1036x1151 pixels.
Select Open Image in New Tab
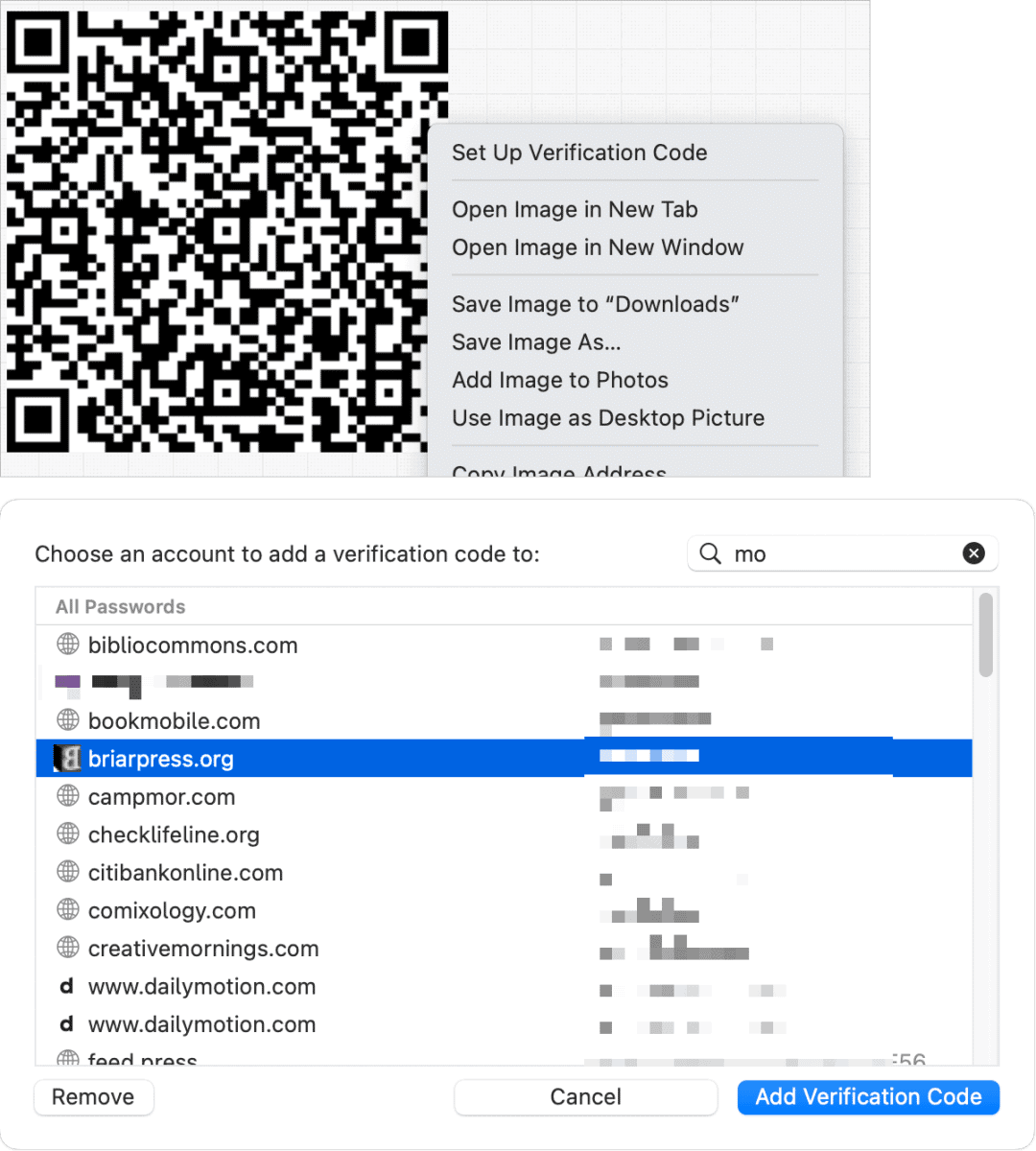(575, 209)
